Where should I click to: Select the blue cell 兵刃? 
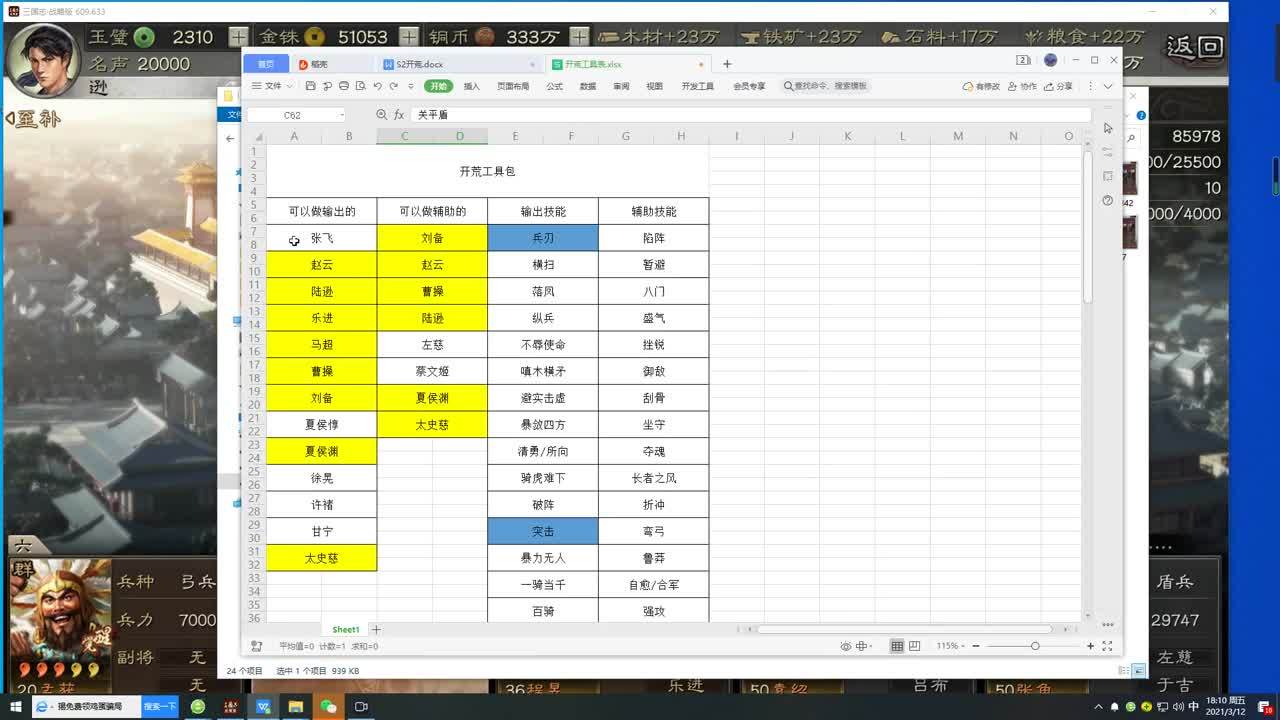click(543, 238)
